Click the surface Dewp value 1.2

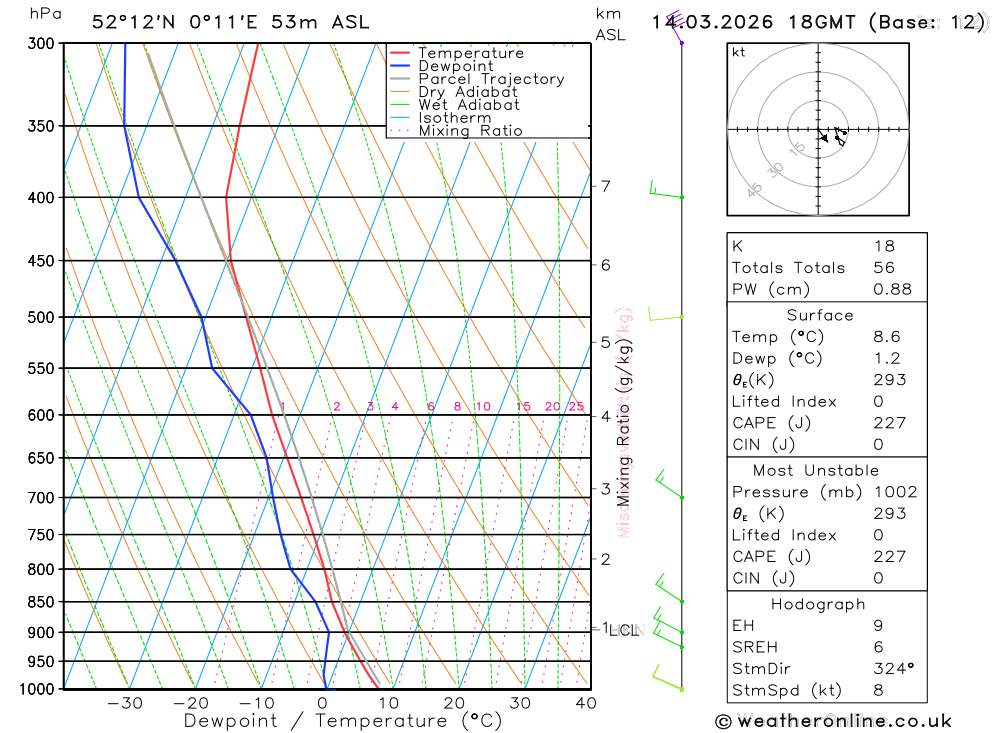887,359
